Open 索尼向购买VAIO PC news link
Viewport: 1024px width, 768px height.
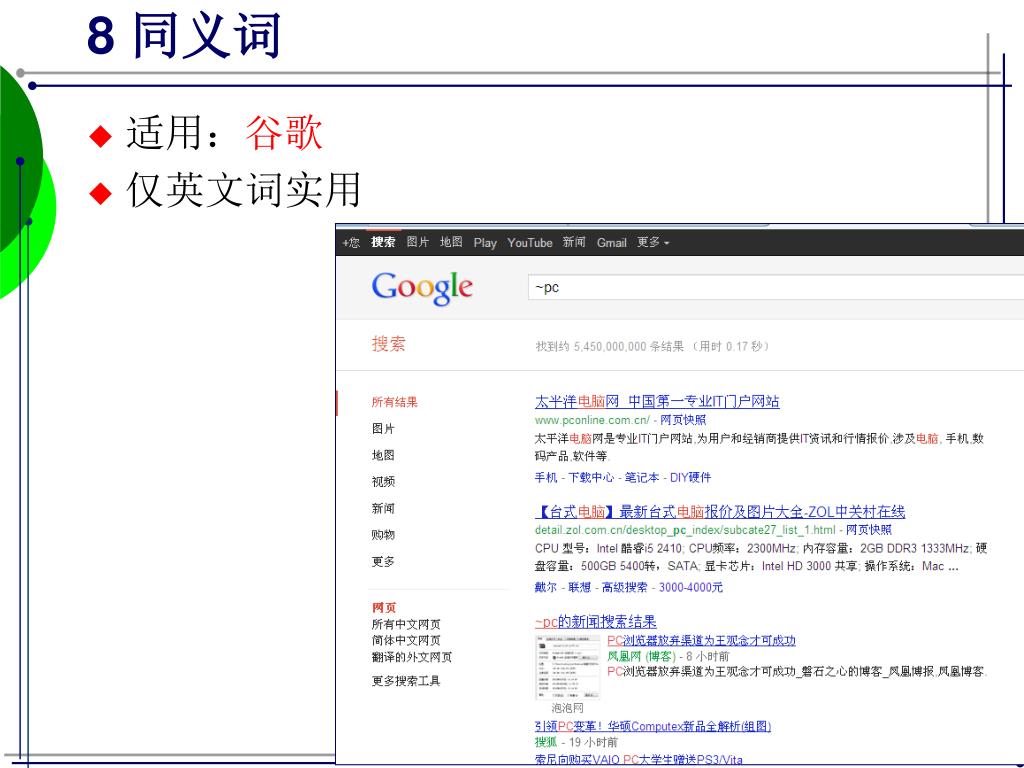[639, 760]
